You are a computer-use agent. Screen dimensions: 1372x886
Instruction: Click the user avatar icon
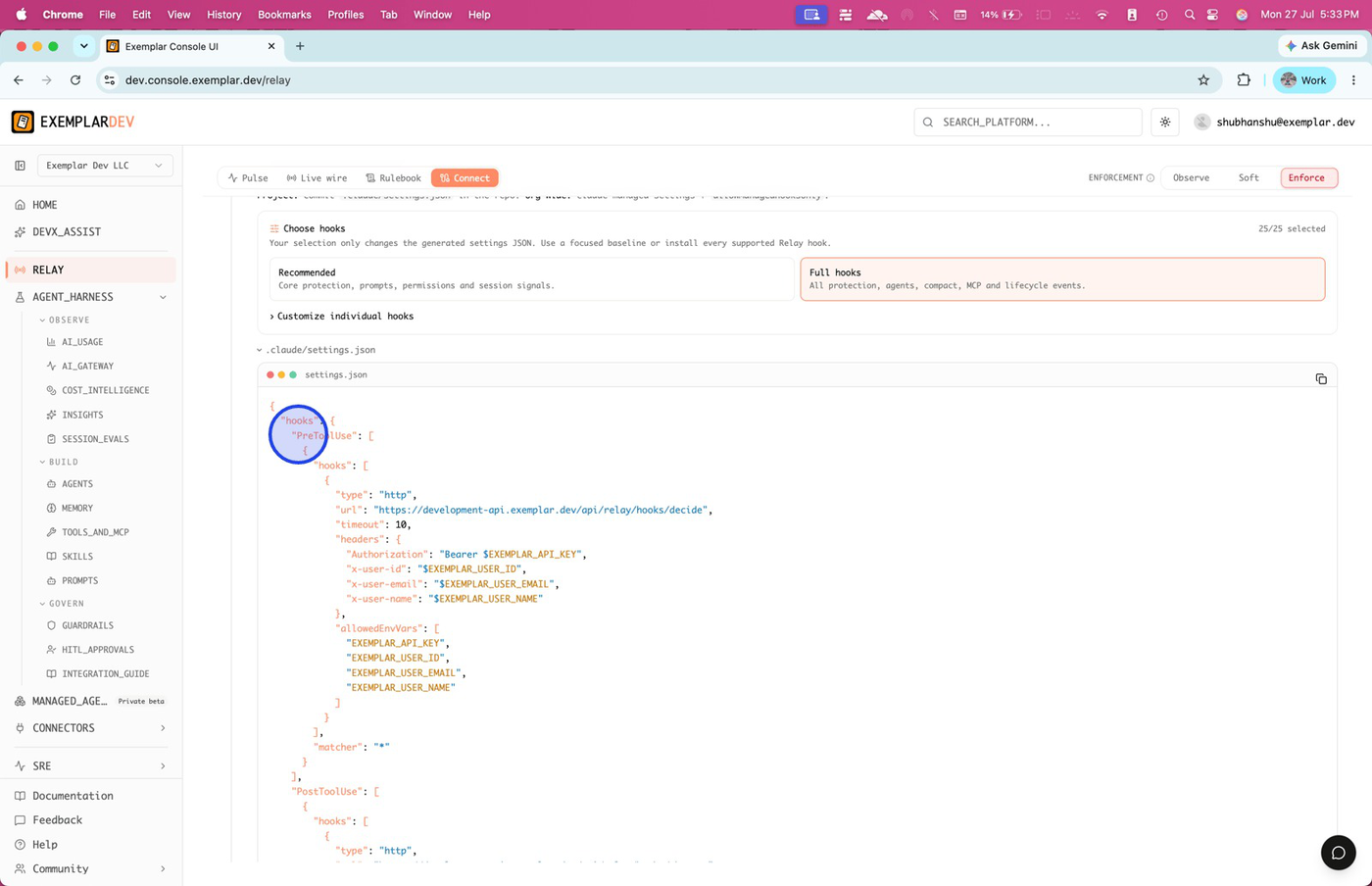(x=1202, y=123)
